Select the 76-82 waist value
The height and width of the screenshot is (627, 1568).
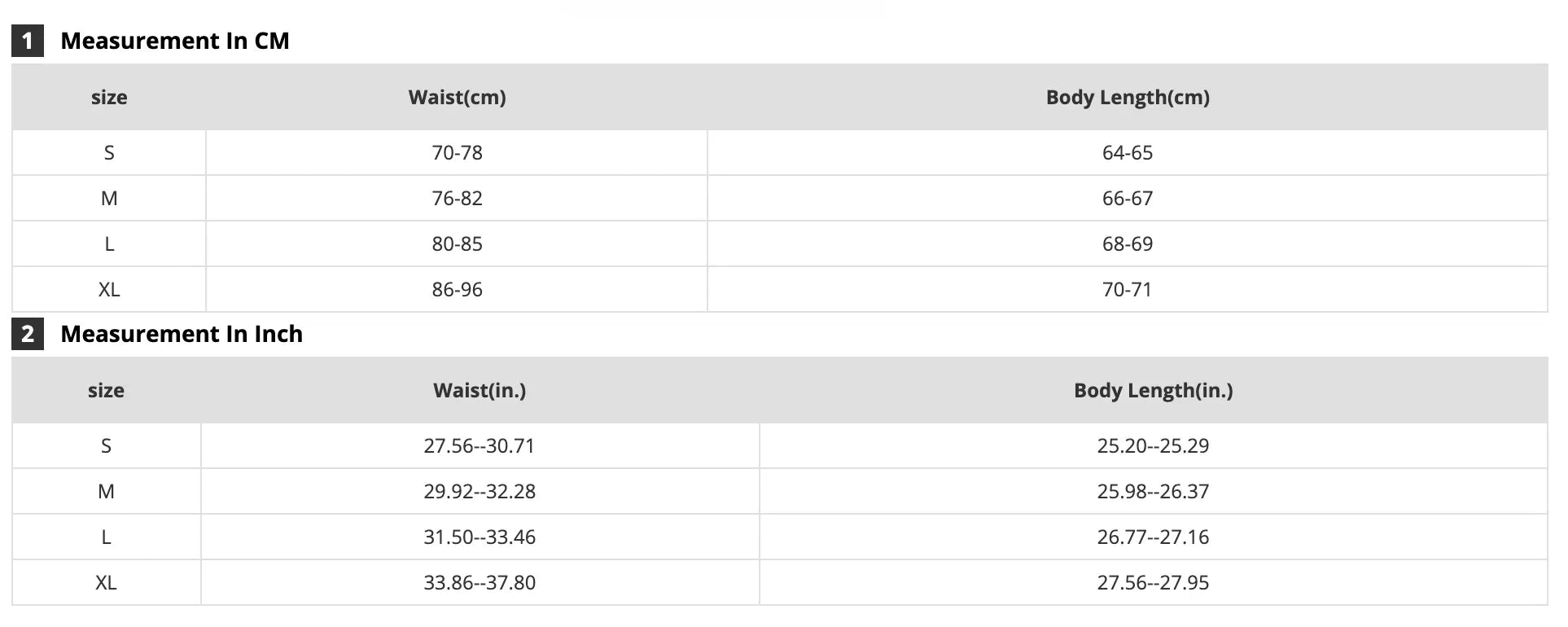(457, 199)
